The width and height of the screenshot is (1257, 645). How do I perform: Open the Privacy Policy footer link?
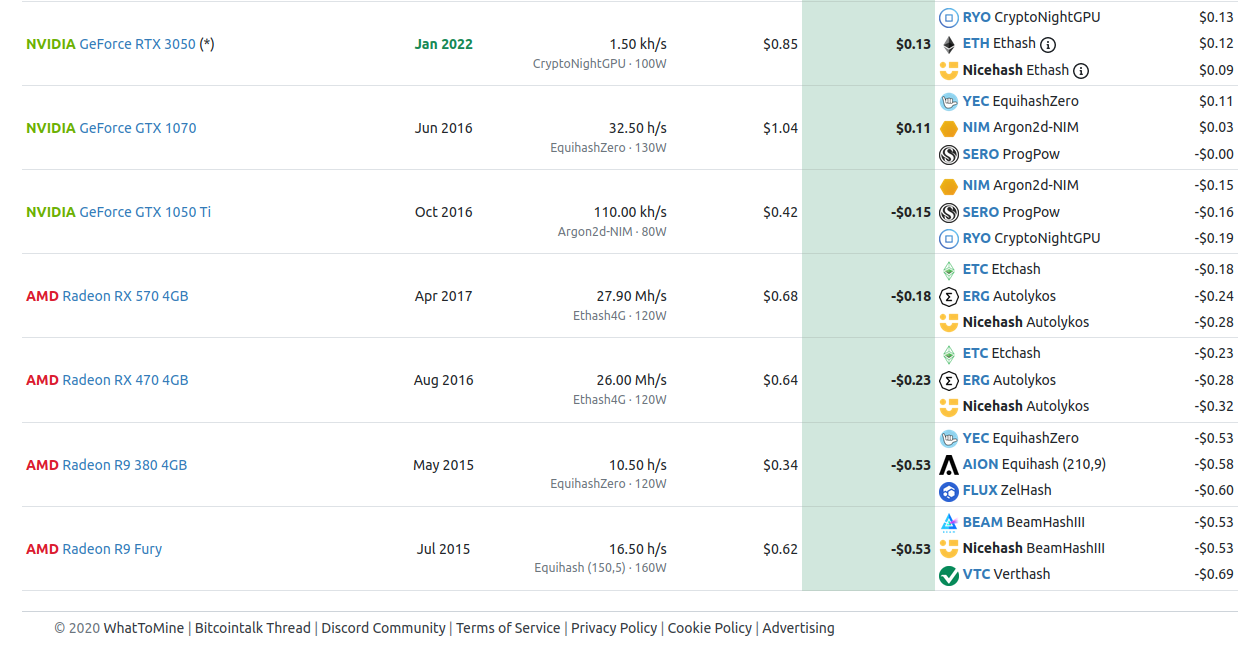coord(614,628)
